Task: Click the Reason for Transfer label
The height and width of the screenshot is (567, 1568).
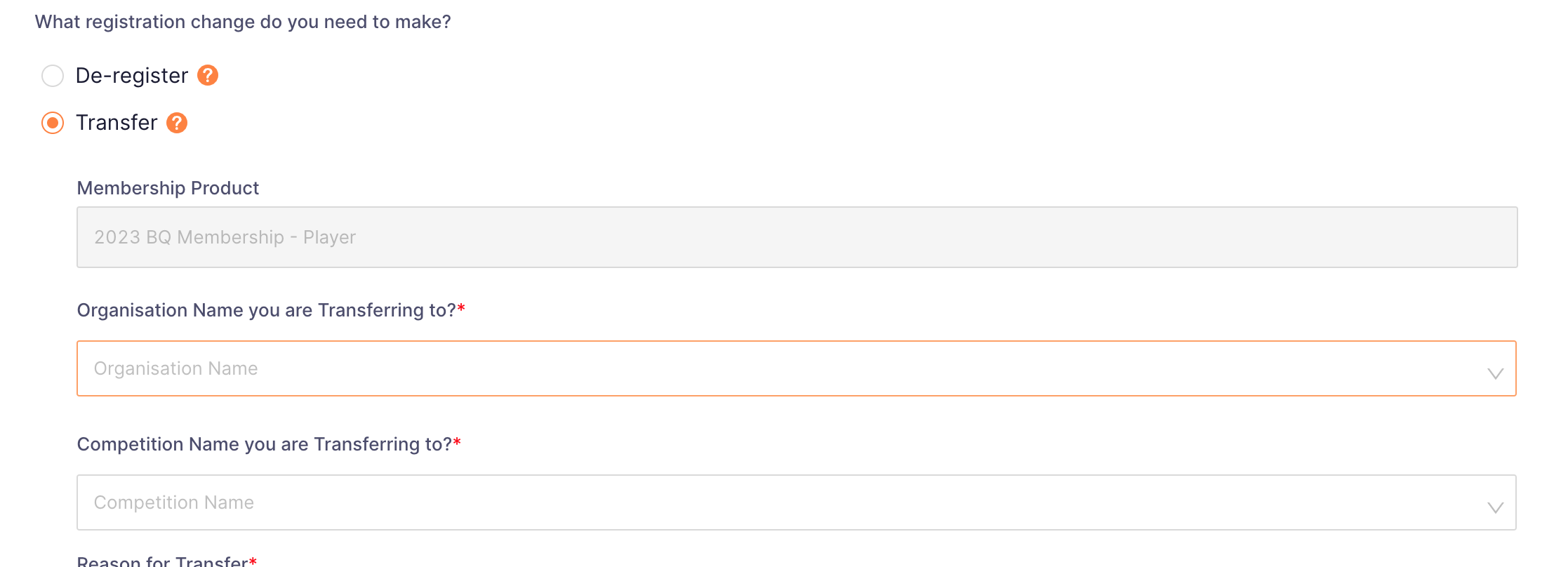Action: (x=163, y=561)
